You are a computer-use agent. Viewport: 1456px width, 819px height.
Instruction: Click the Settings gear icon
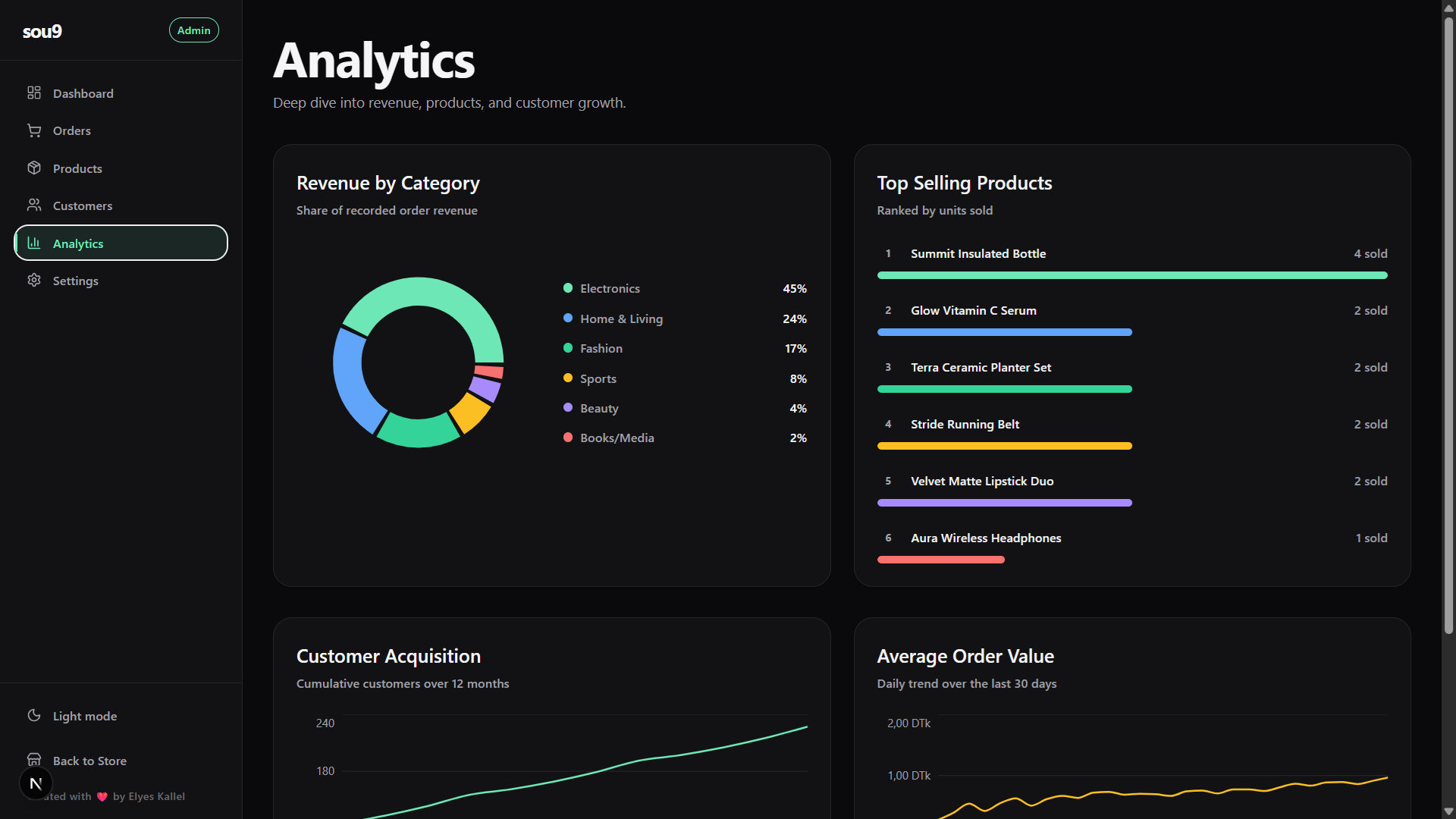34,280
